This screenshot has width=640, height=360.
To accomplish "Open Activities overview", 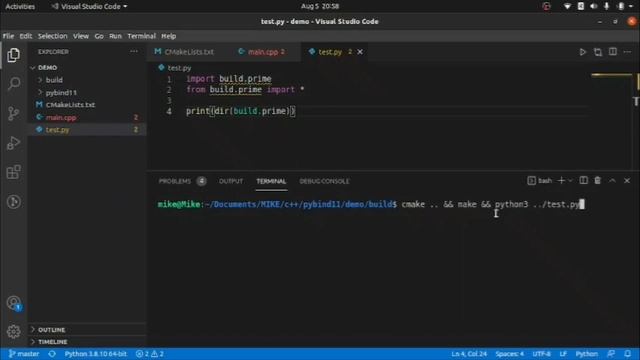I will 20,6.
